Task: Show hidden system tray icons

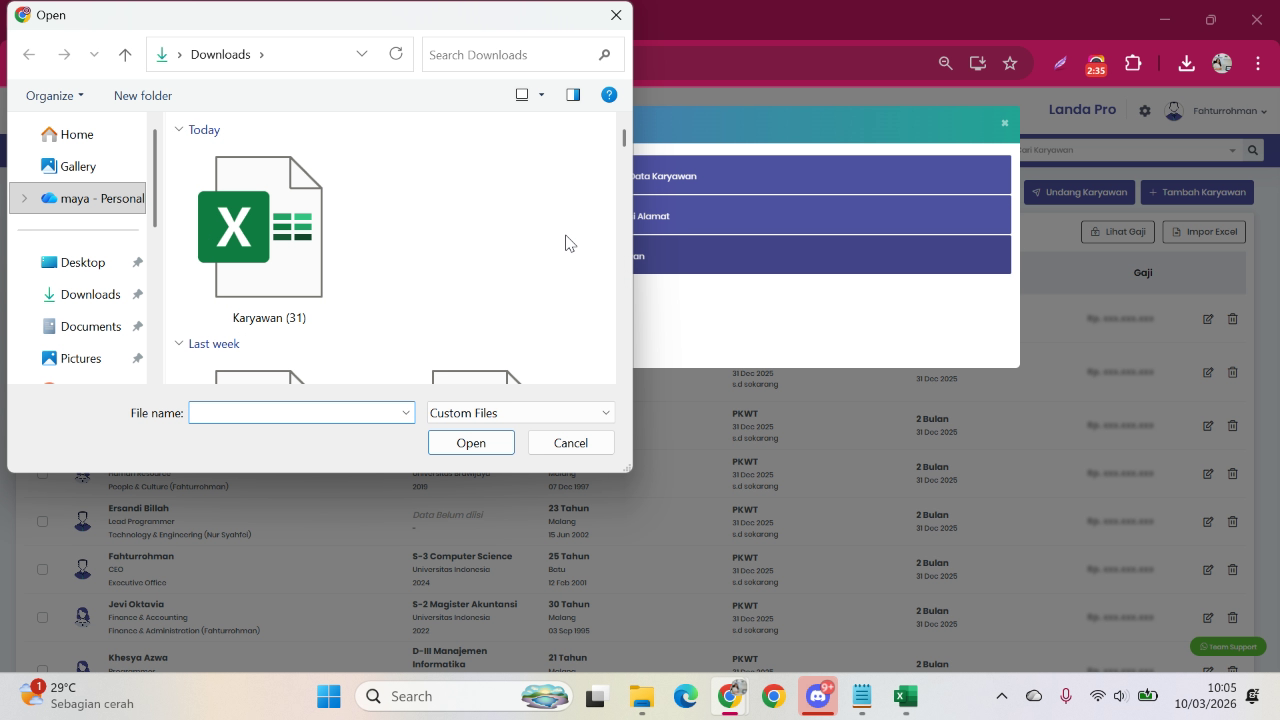Action: [x=1001, y=696]
